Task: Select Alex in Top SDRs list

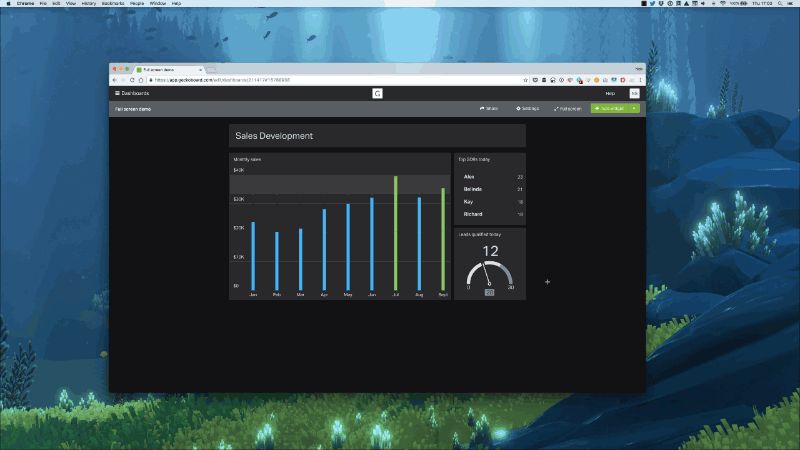Action: (x=469, y=177)
